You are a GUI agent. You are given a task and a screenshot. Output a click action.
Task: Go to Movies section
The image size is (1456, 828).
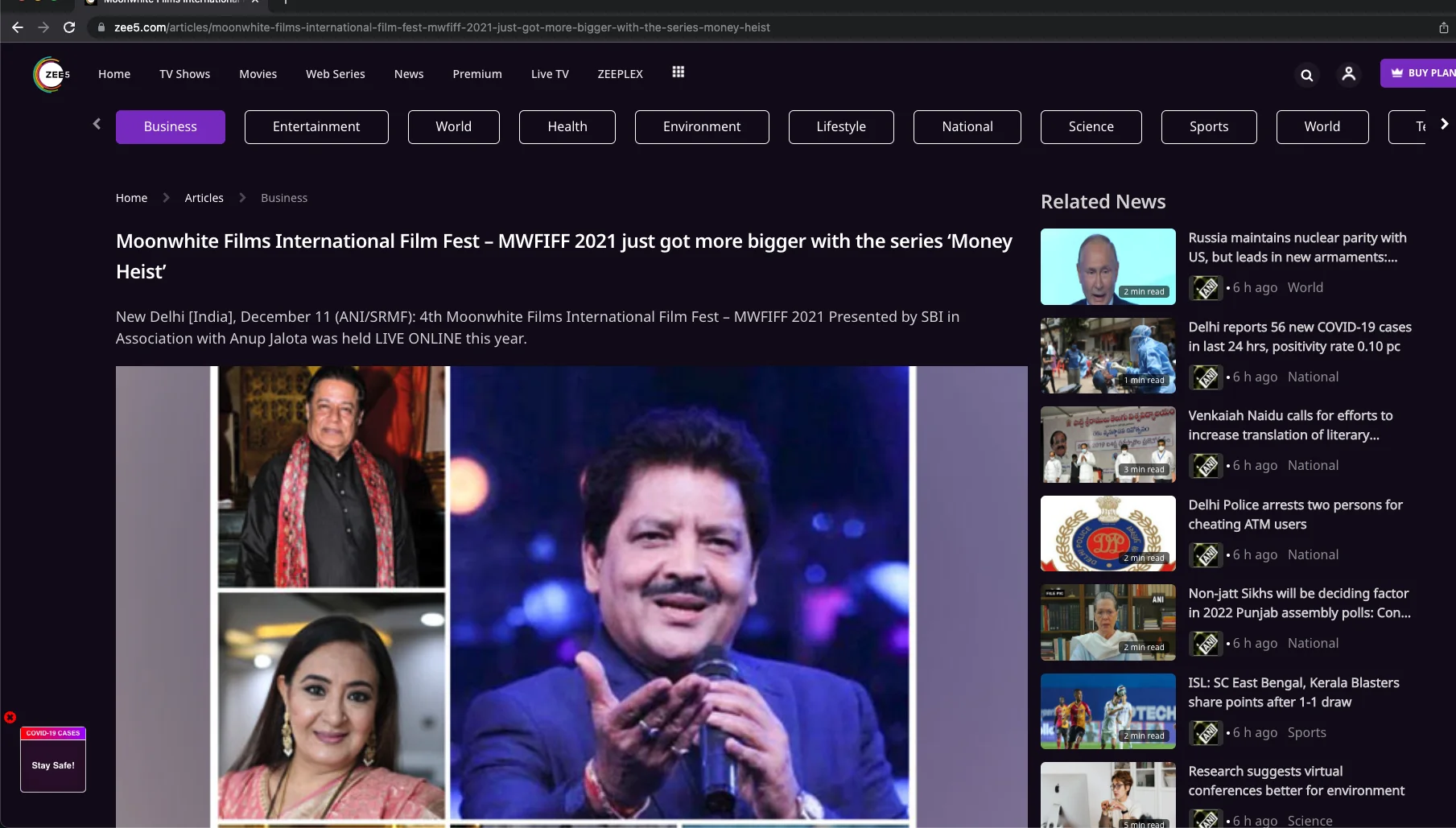tap(258, 74)
